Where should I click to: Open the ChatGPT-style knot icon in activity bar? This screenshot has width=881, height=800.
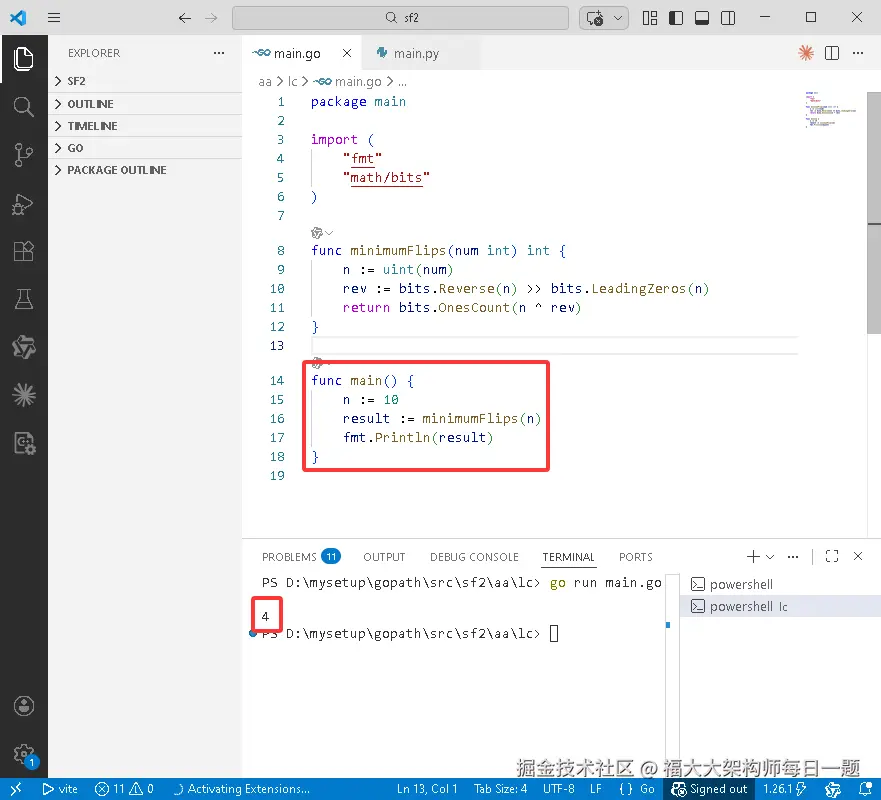[24, 347]
